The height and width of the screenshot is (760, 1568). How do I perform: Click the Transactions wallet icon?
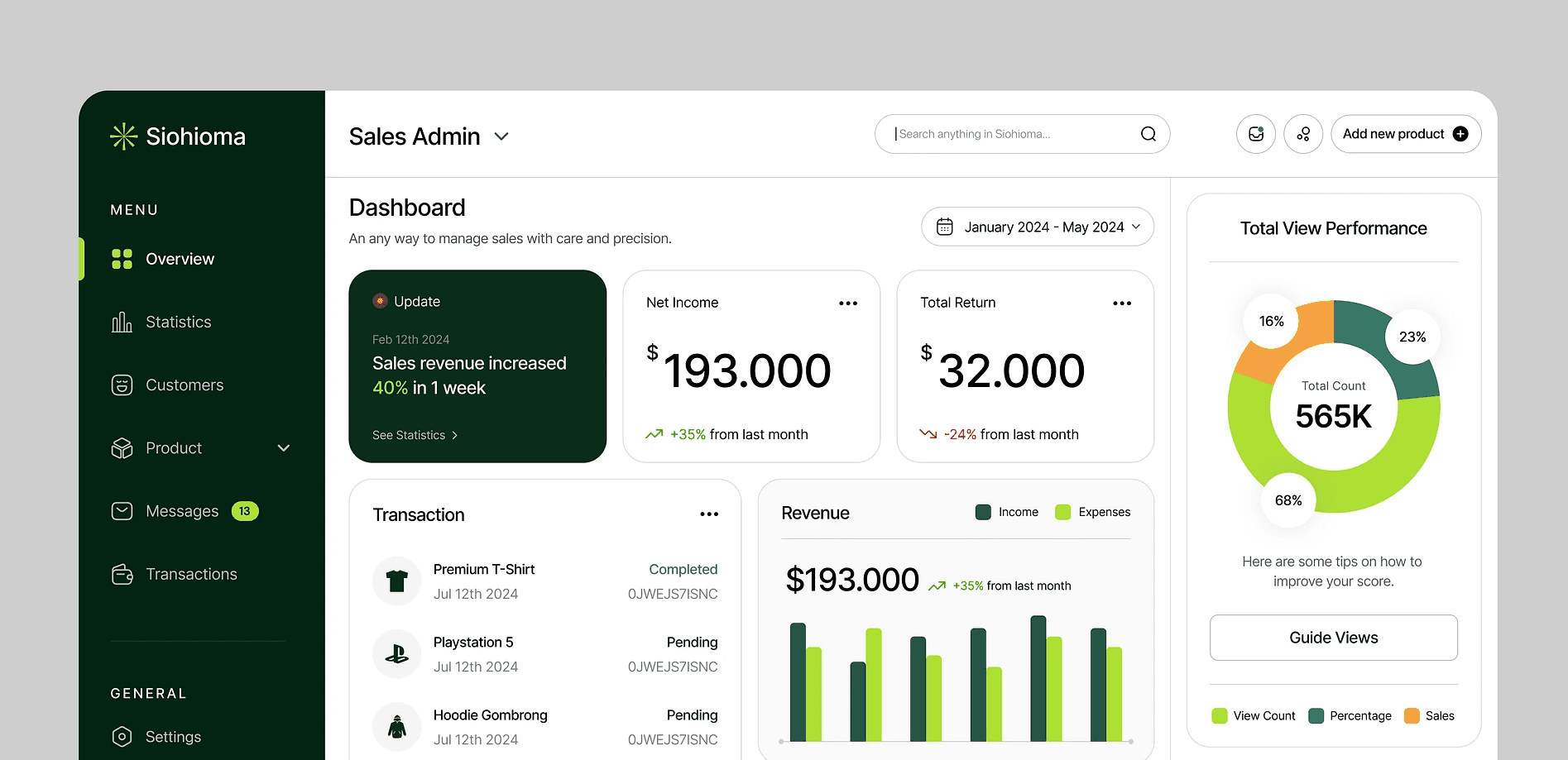click(122, 574)
